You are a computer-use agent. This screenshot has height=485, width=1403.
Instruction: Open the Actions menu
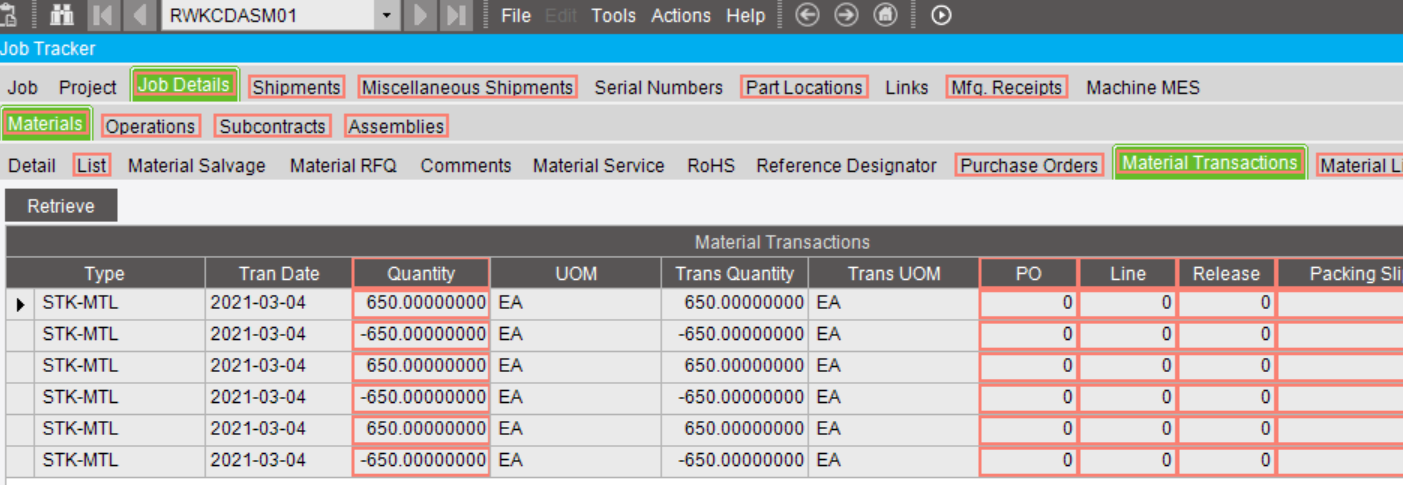[681, 15]
